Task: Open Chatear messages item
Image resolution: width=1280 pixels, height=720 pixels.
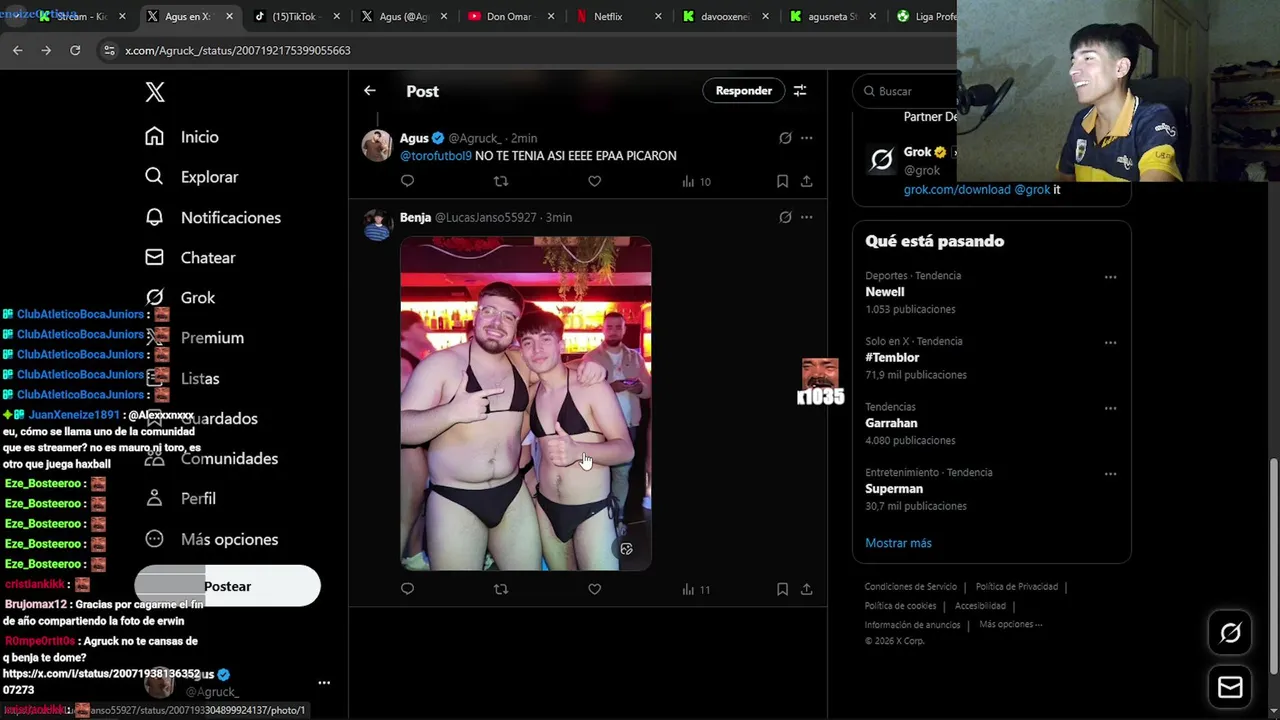Action: point(190,257)
